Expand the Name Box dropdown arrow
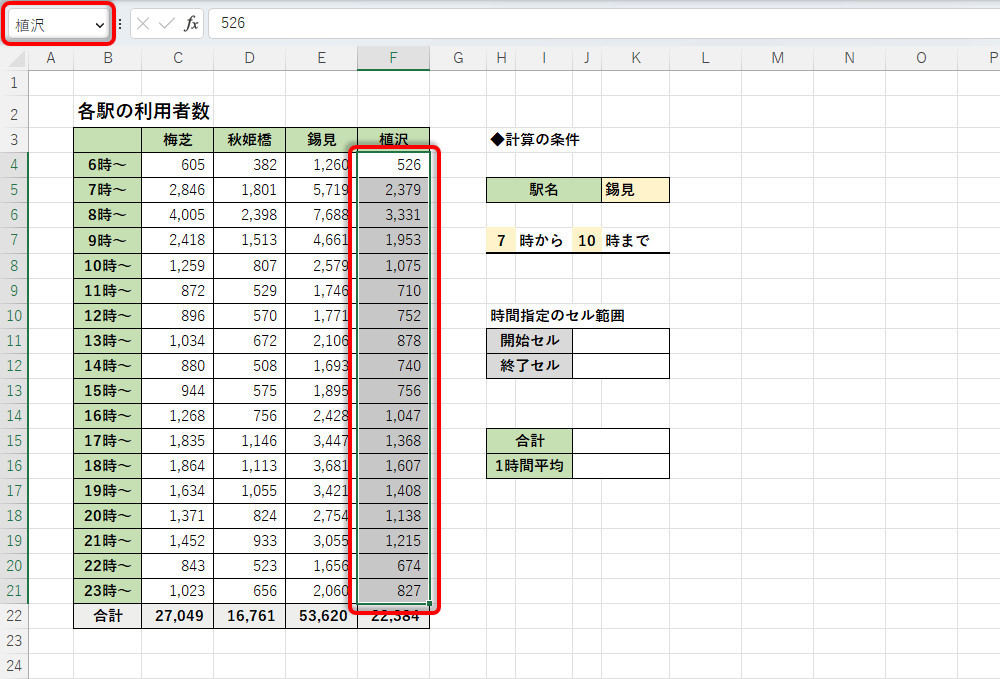The image size is (1000, 679). (x=99, y=24)
